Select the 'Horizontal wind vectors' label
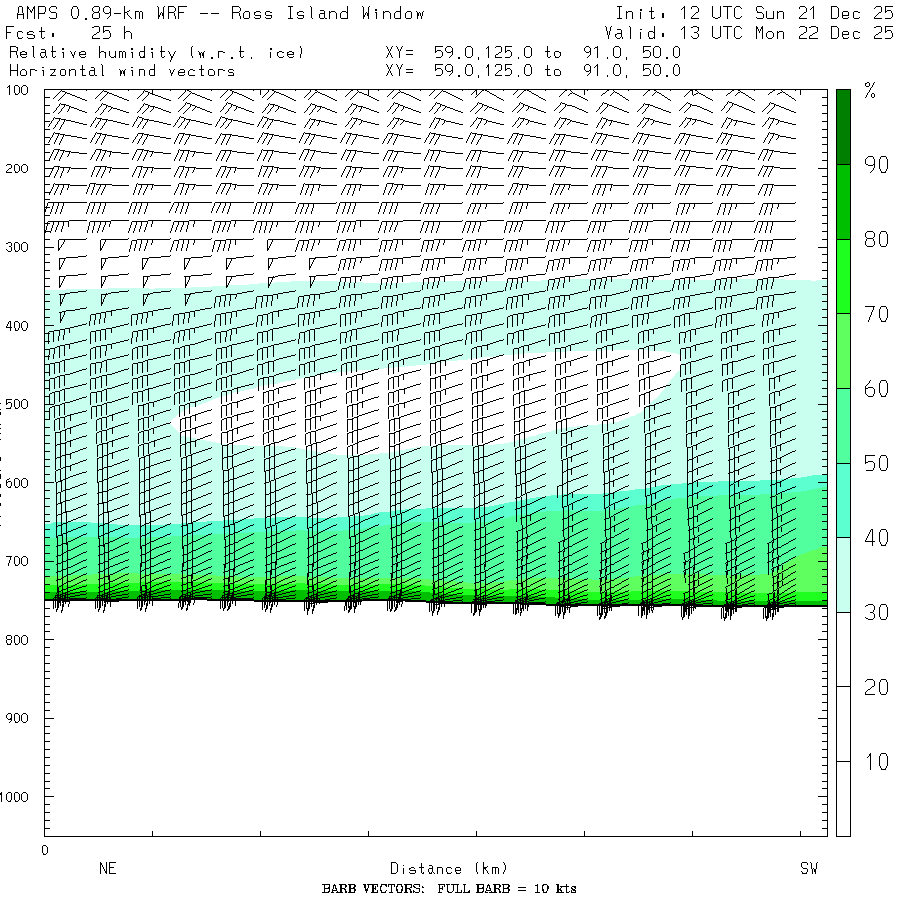The height and width of the screenshot is (900, 900). [x=122, y=71]
